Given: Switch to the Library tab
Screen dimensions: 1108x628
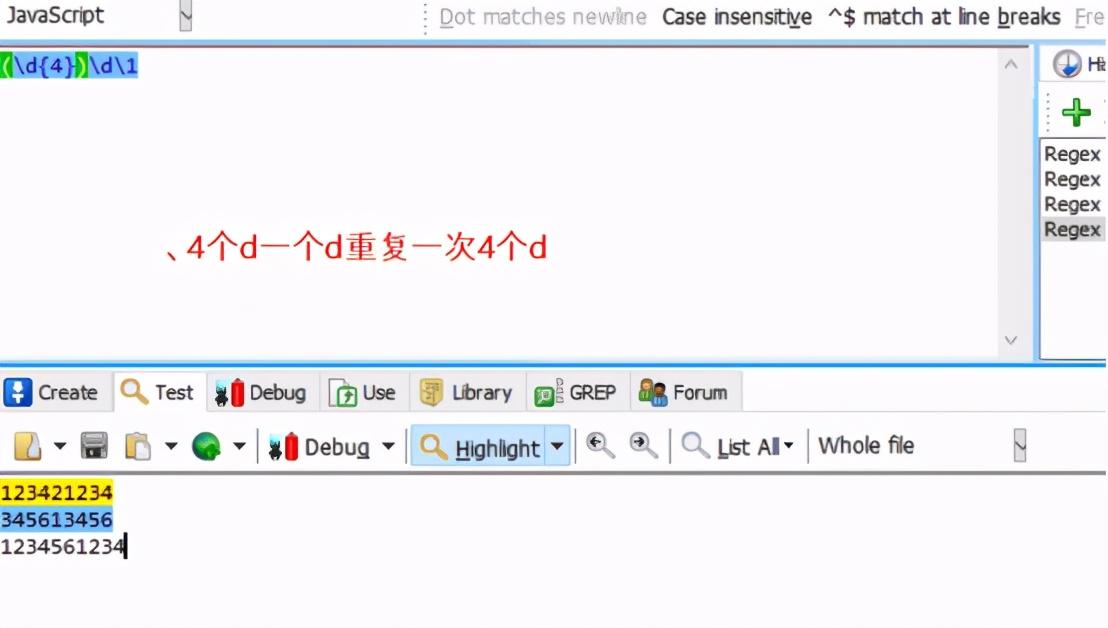Looking at the screenshot, I should click(466, 392).
